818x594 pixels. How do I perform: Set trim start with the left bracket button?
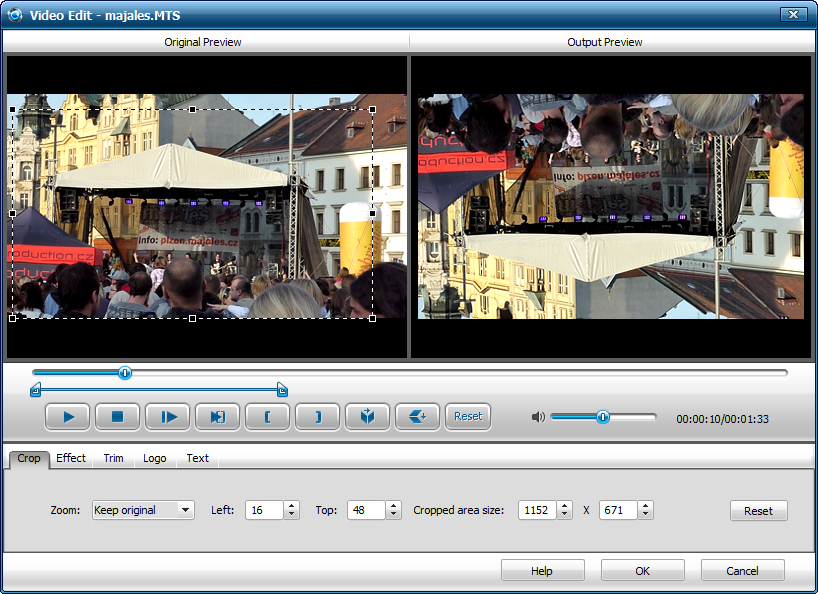point(268,417)
